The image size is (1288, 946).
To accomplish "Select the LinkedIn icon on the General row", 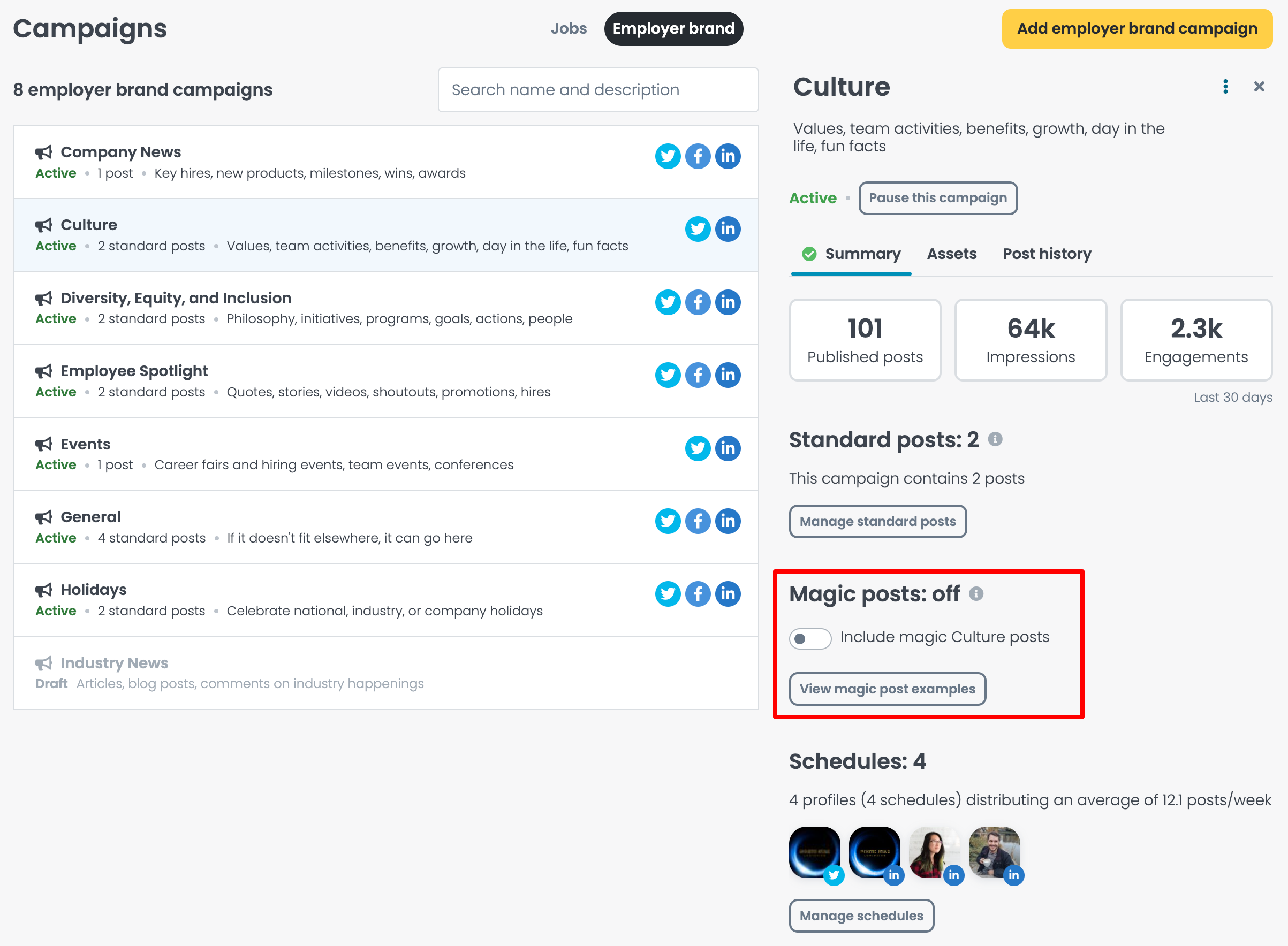I will [728, 521].
